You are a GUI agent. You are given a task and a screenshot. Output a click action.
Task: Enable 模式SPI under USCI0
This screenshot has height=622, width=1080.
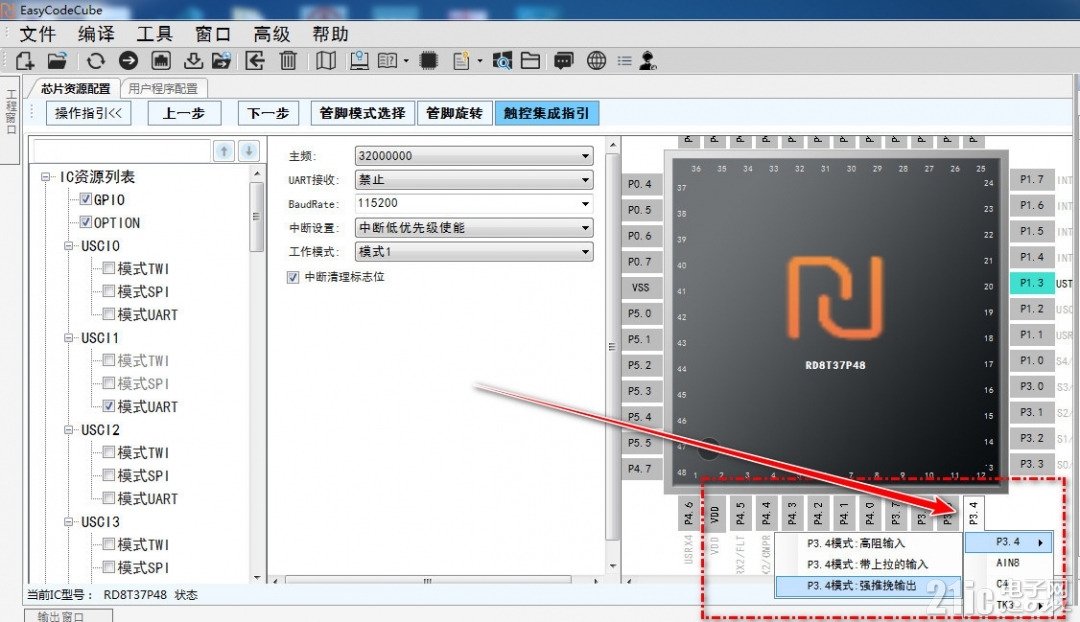point(109,291)
